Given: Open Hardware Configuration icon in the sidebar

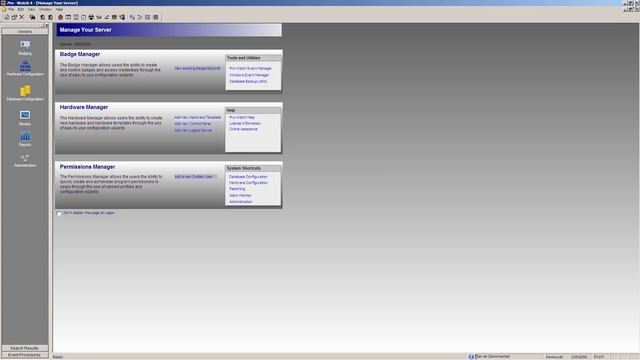Looking at the screenshot, I should 25,68.
